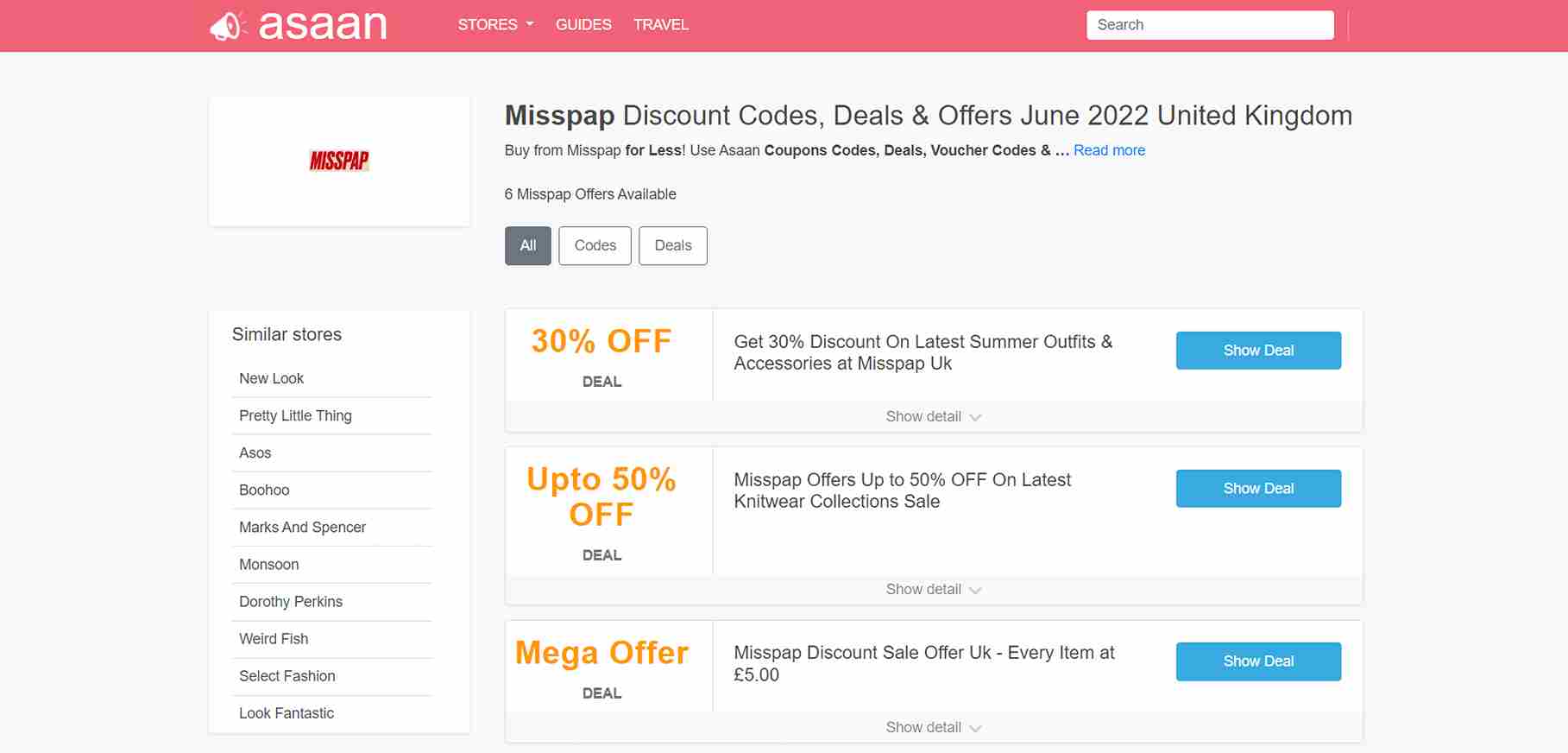The height and width of the screenshot is (753, 1568).
Task: Click into the Search input field
Action: coord(1209,25)
